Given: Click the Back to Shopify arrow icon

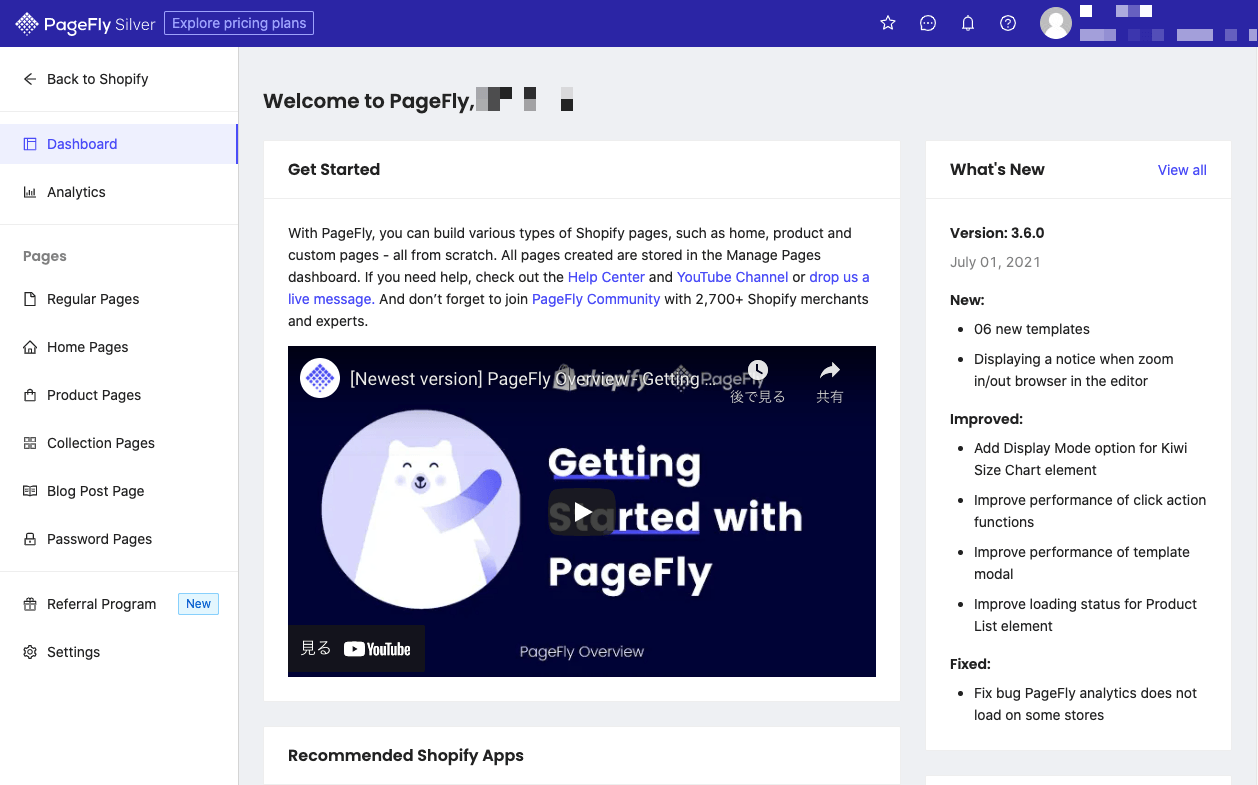Looking at the screenshot, I should click(30, 79).
